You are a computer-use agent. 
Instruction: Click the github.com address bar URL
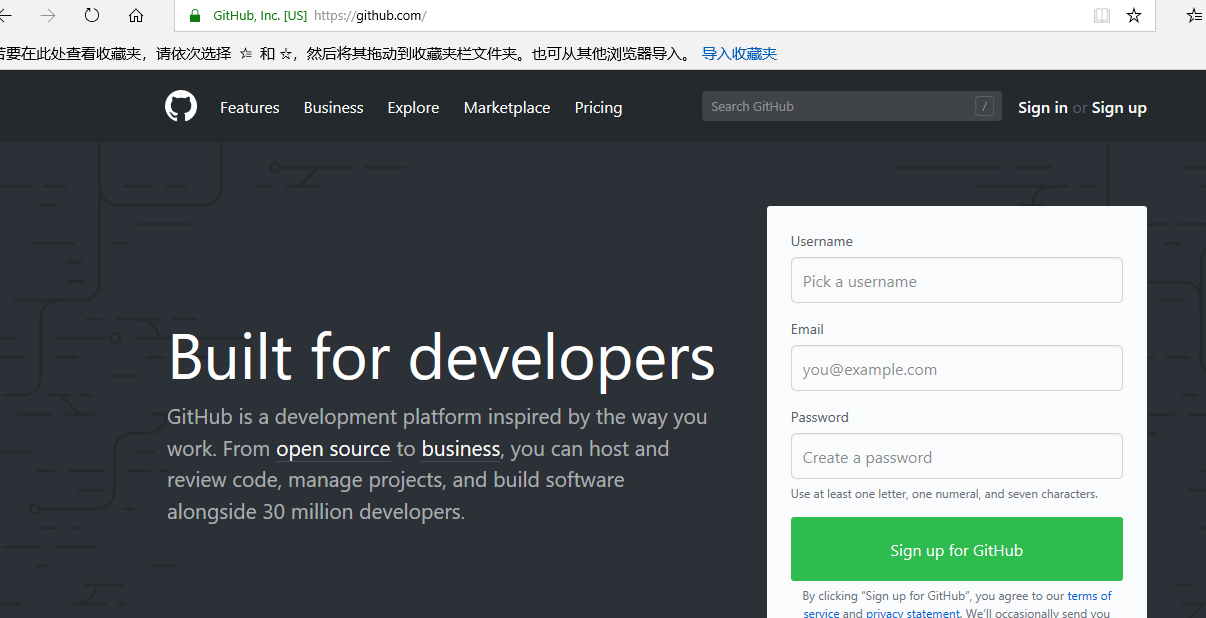[x=370, y=16]
